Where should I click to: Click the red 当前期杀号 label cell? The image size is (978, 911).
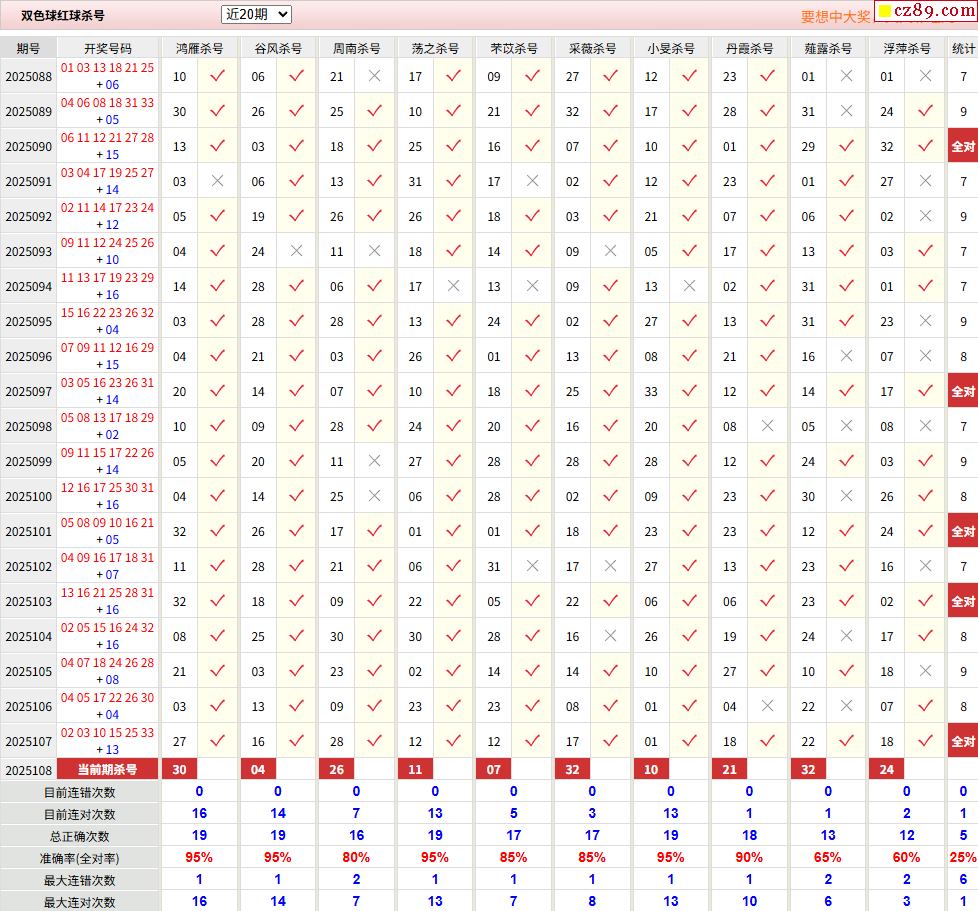click(x=108, y=769)
